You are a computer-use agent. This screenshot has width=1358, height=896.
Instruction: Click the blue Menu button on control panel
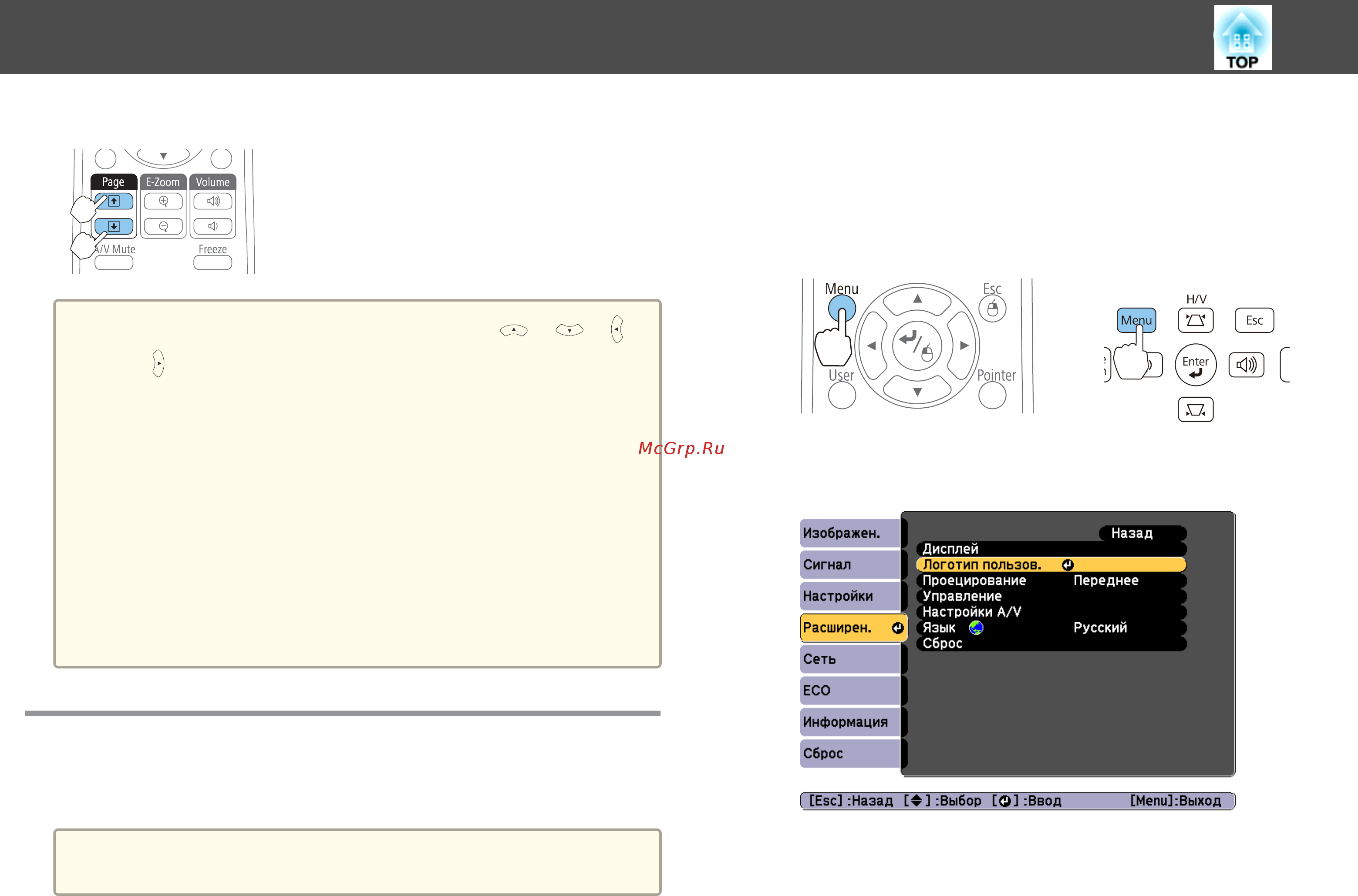pos(1136,320)
